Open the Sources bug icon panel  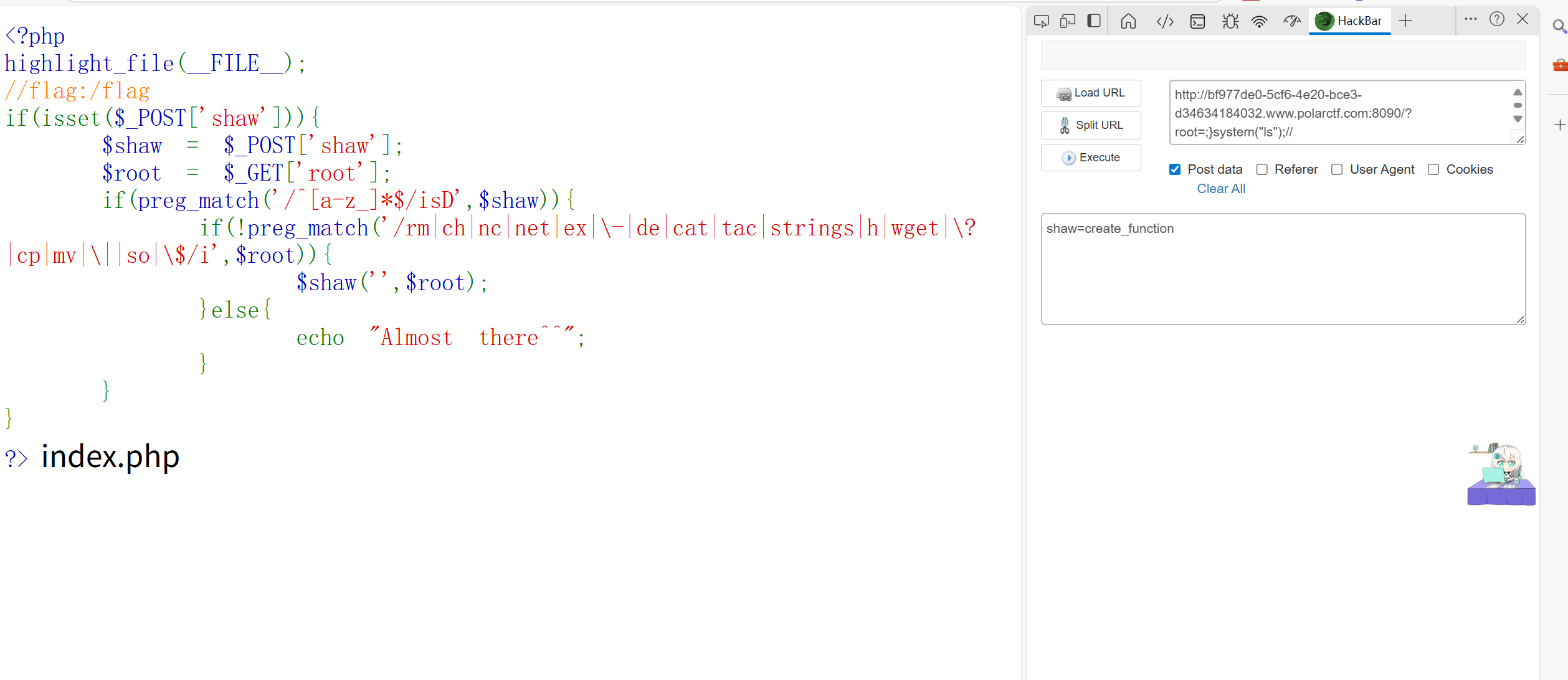tap(1230, 21)
